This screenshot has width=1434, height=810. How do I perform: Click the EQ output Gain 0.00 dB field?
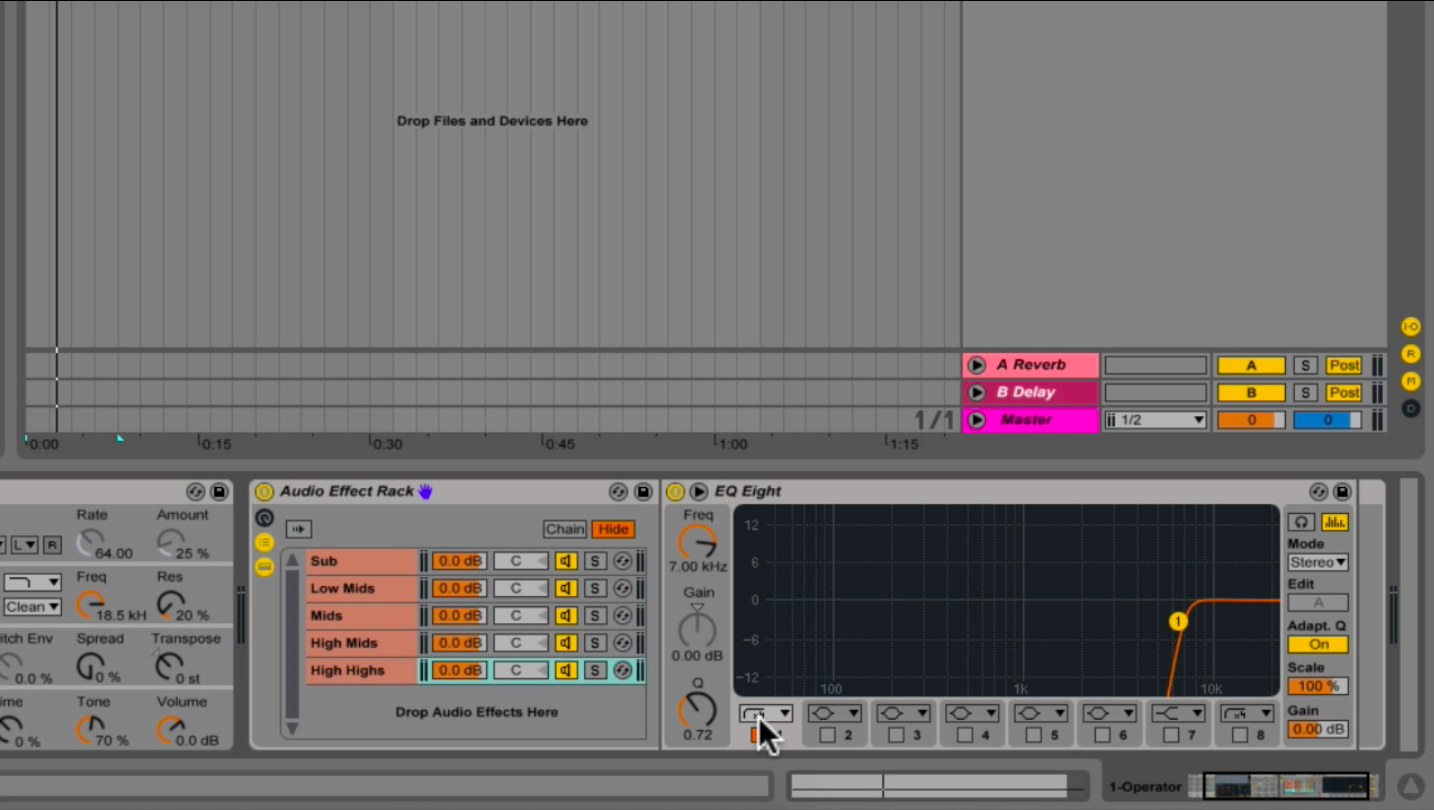click(1318, 729)
